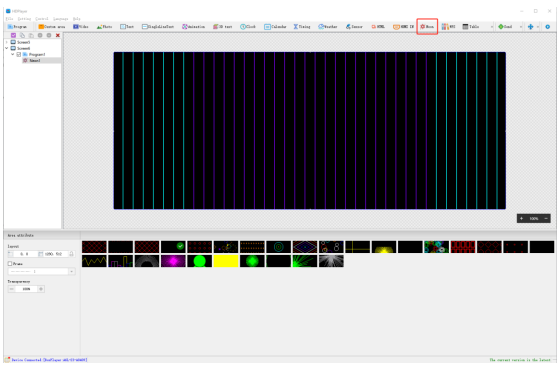Choose the solid yellow neon effect

(x=226, y=261)
